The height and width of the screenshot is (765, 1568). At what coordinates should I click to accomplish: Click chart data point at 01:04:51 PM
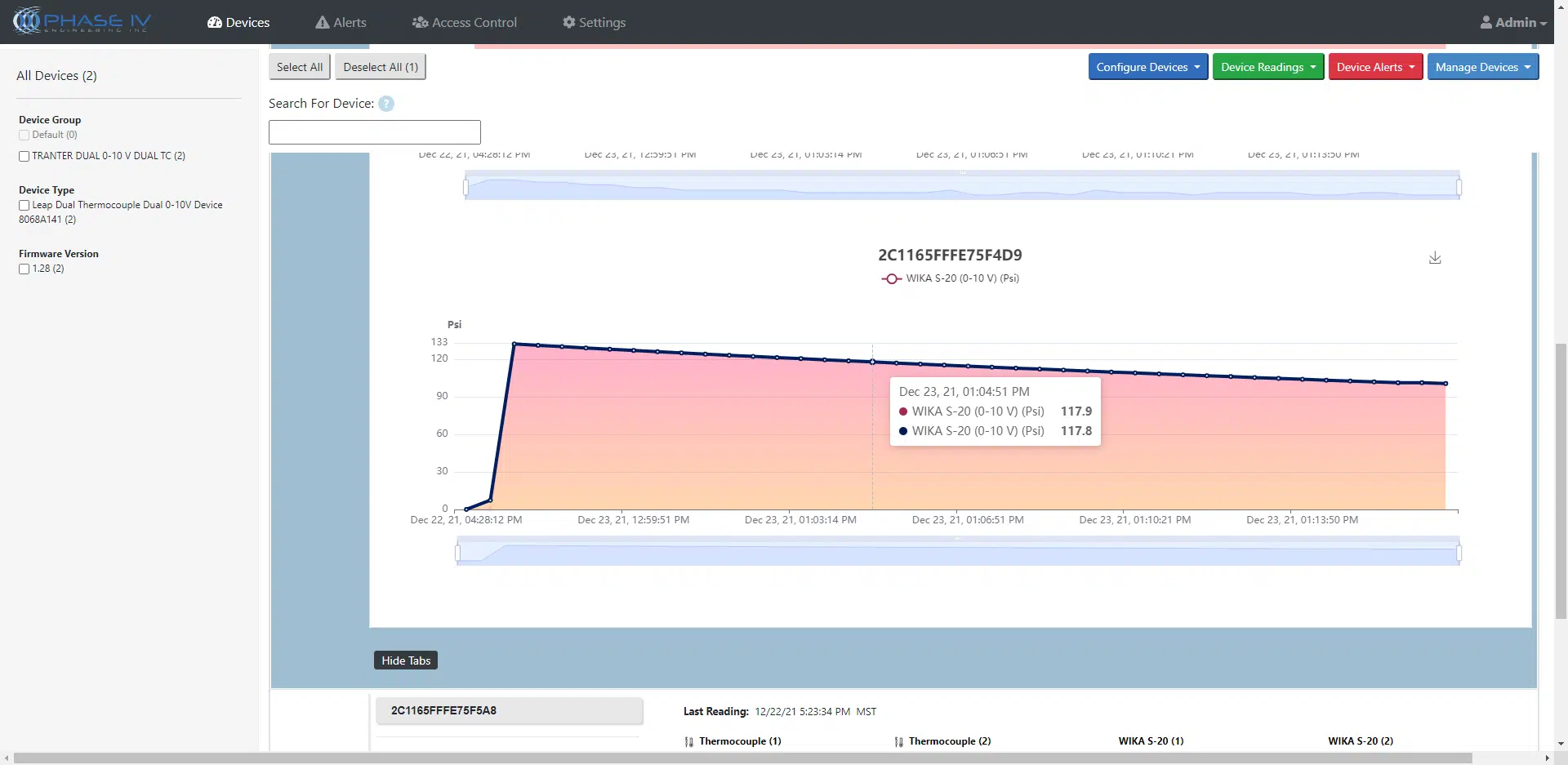tap(872, 362)
